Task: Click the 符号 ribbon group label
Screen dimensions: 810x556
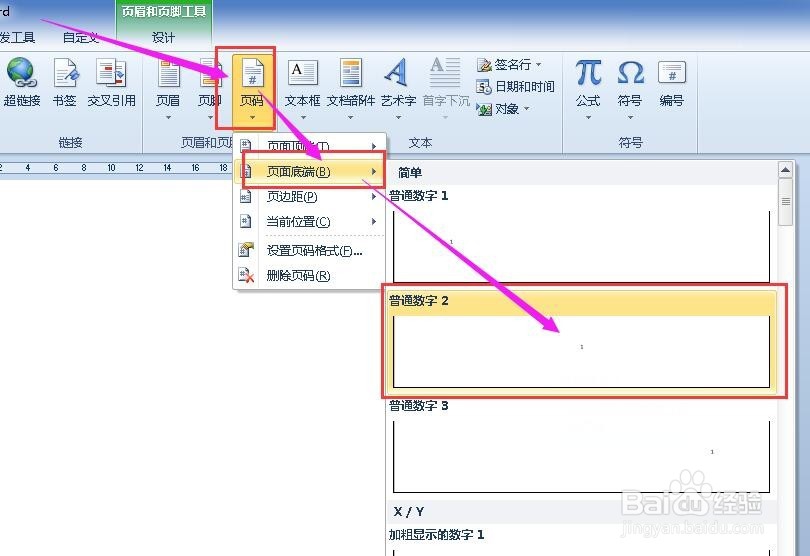Action: point(630,143)
